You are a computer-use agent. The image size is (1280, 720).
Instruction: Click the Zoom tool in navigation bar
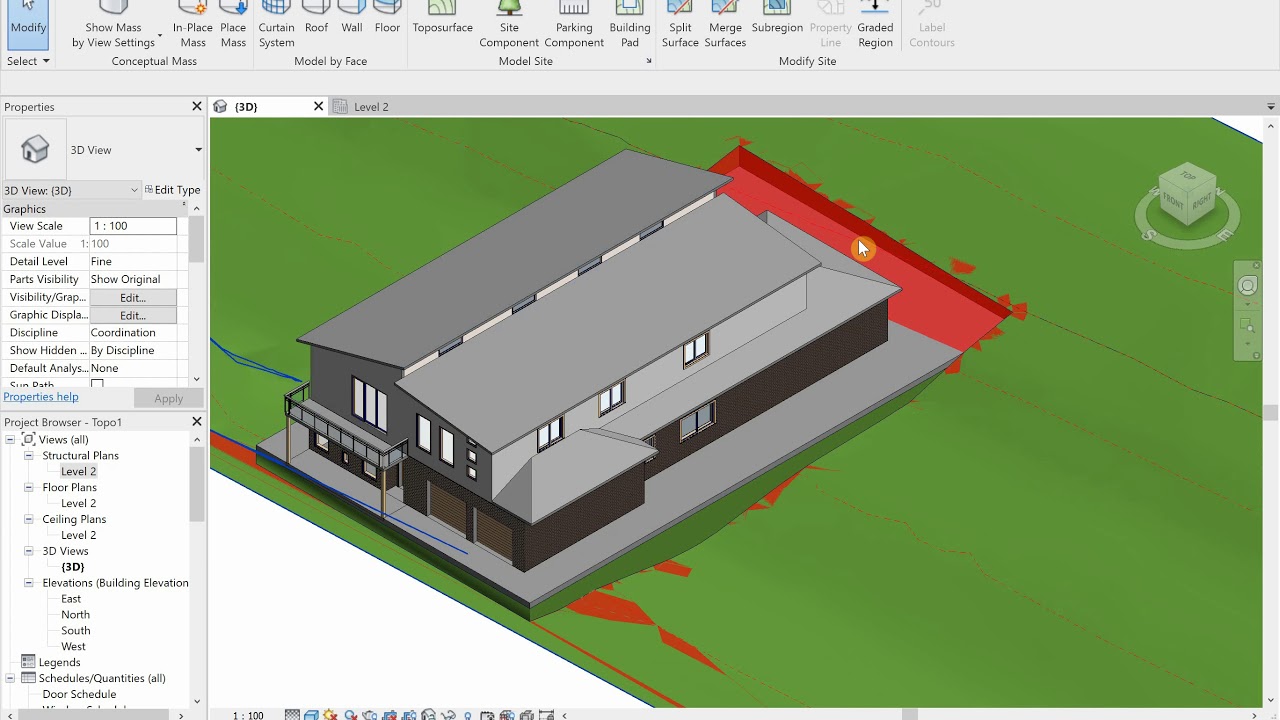coord(1247,326)
